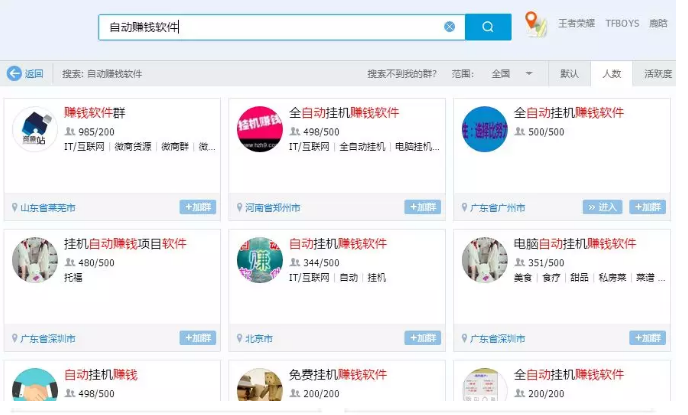The height and width of the screenshot is (415, 688).
Task: Switch to the 默认 sort tab
Action: pyautogui.click(x=569, y=74)
